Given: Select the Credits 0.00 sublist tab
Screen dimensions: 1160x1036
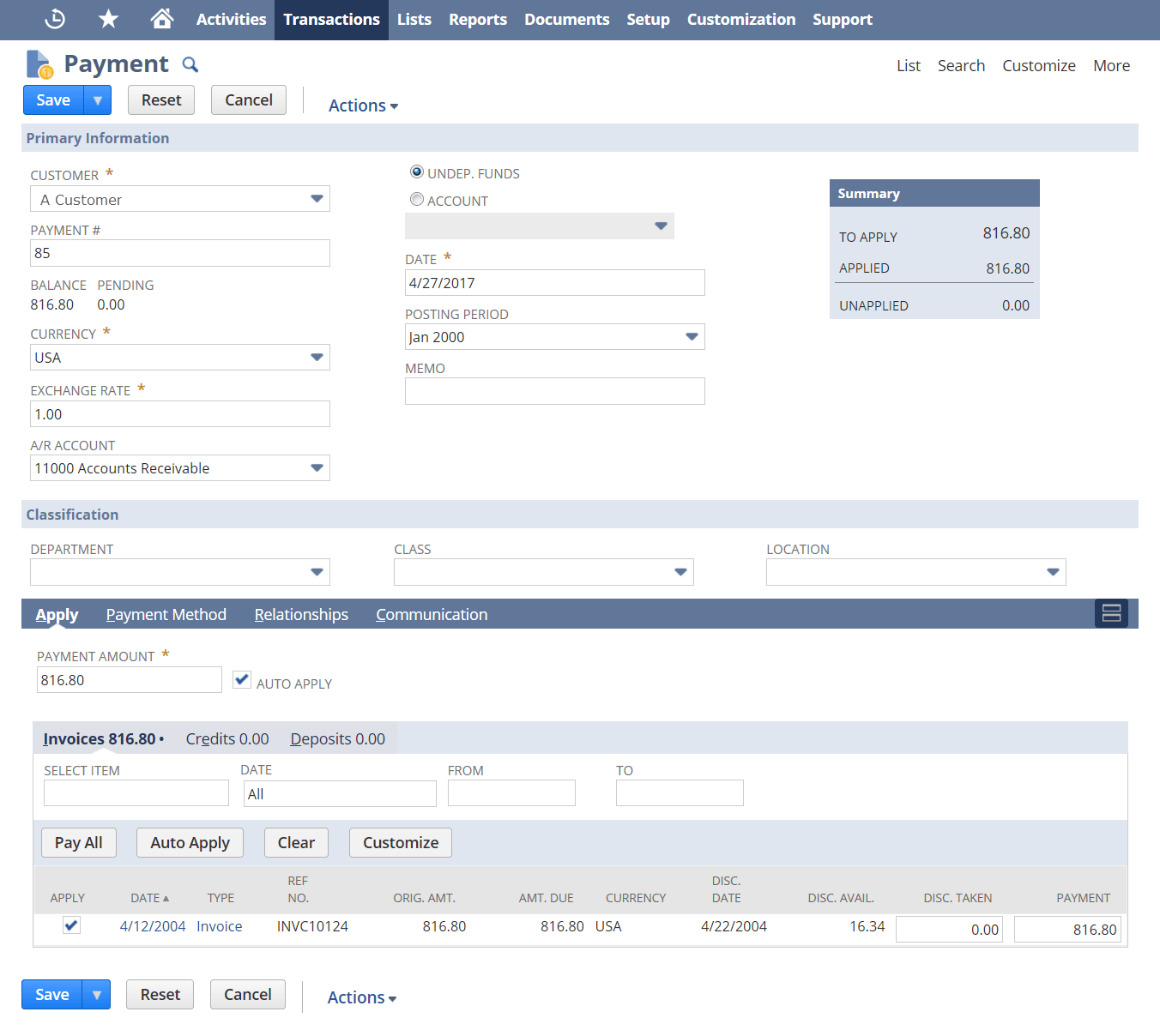Looking at the screenshot, I should 227,738.
